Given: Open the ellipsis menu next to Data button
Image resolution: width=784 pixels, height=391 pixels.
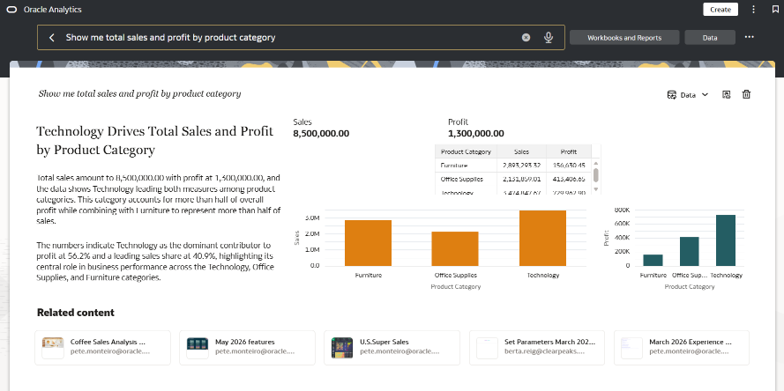Looking at the screenshot, I should tap(749, 37).
